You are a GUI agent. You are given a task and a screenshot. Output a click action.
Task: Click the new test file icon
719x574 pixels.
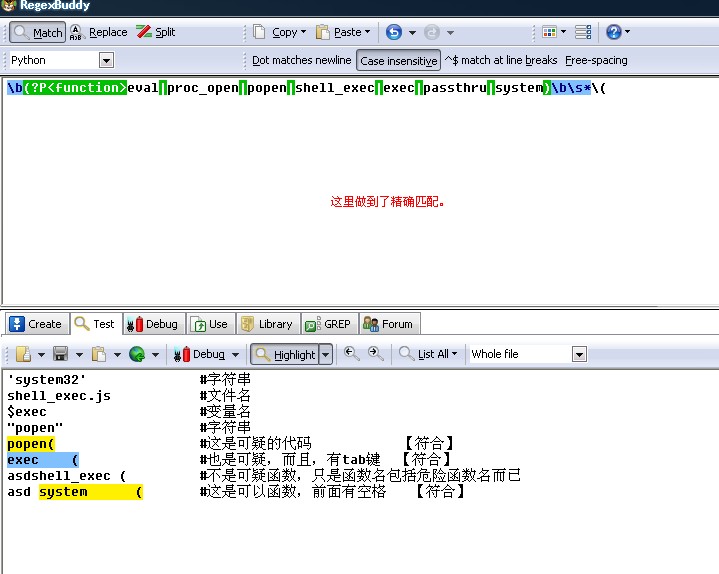(23, 354)
